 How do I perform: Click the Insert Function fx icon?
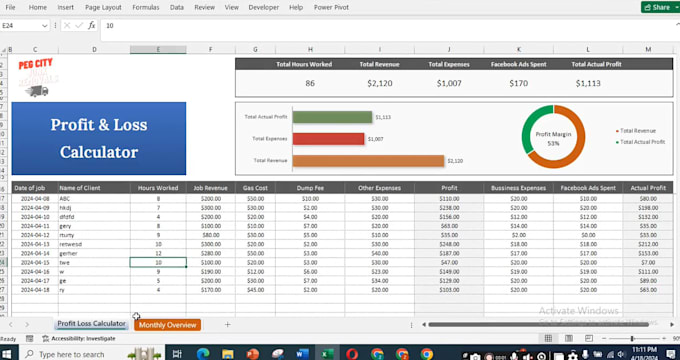point(92,26)
